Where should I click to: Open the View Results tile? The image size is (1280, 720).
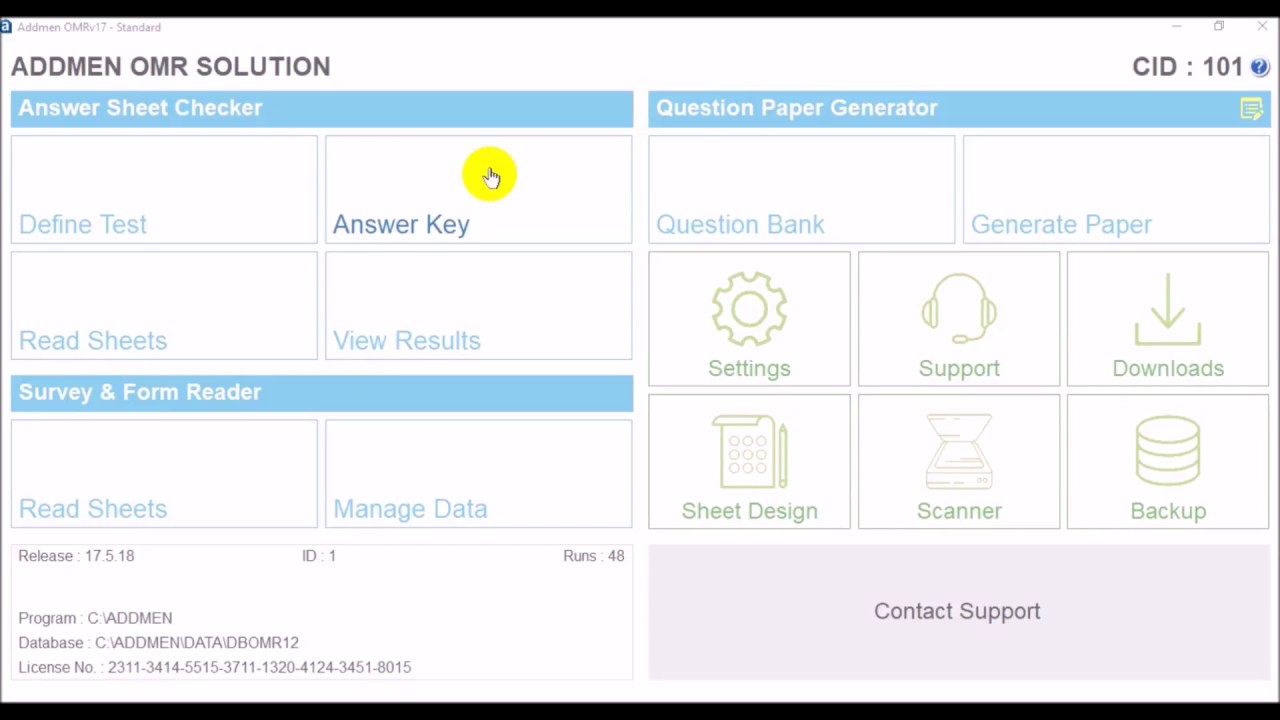pos(478,306)
